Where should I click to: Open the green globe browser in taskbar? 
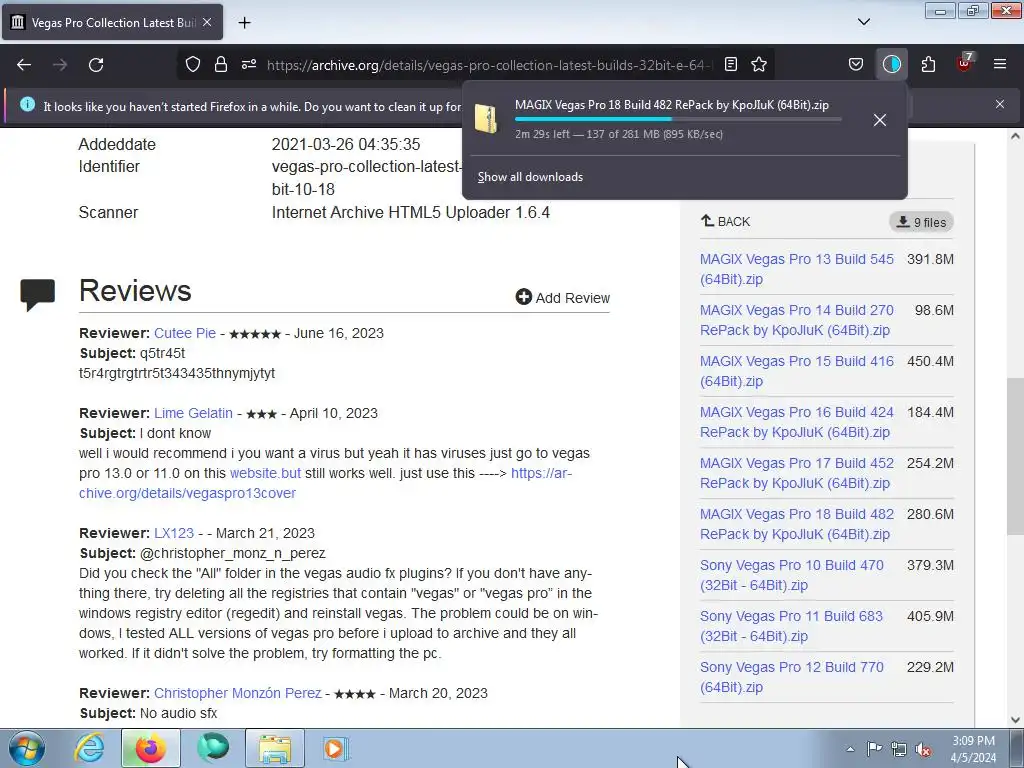point(213,748)
